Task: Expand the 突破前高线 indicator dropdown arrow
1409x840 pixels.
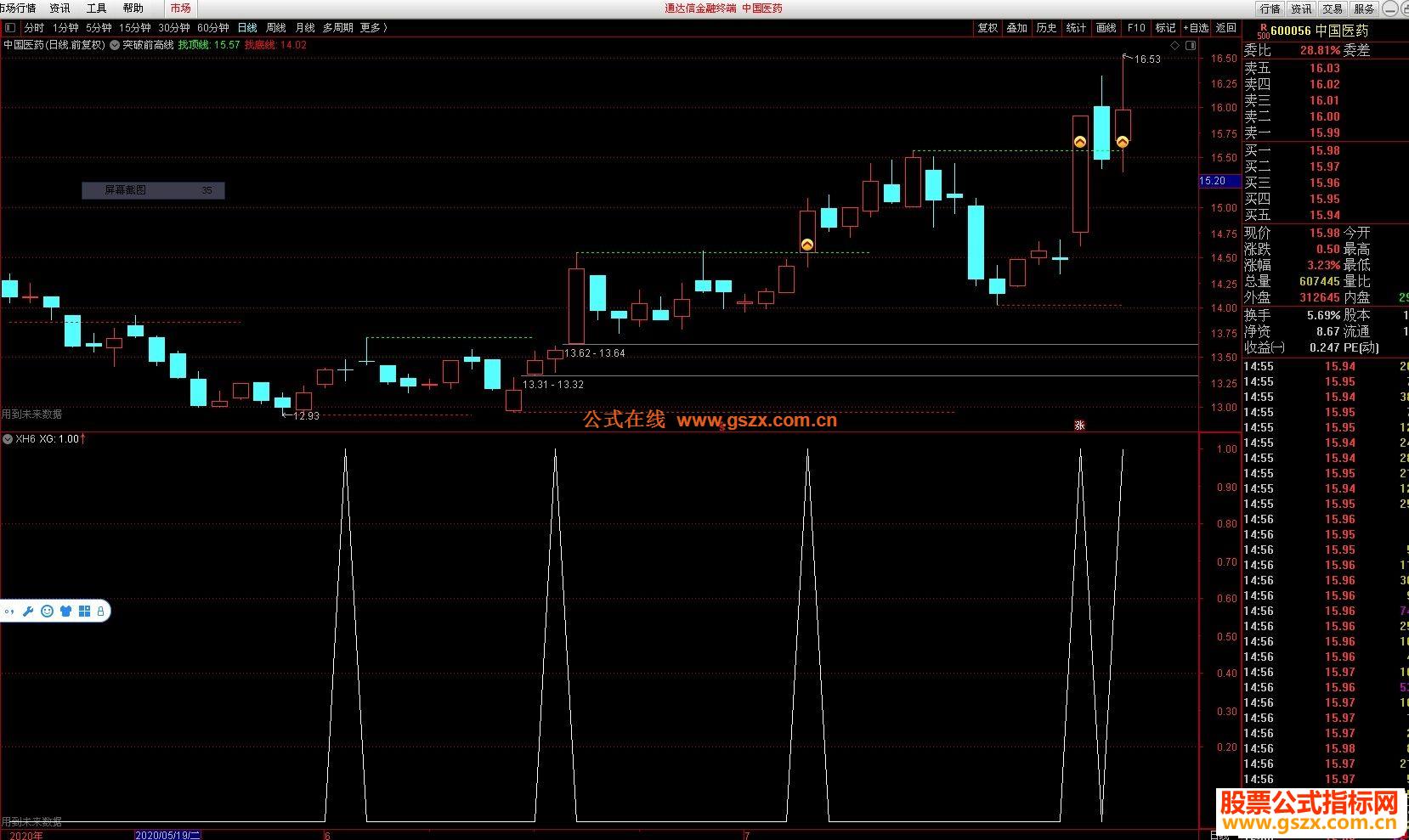Action: [x=115, y=45]
